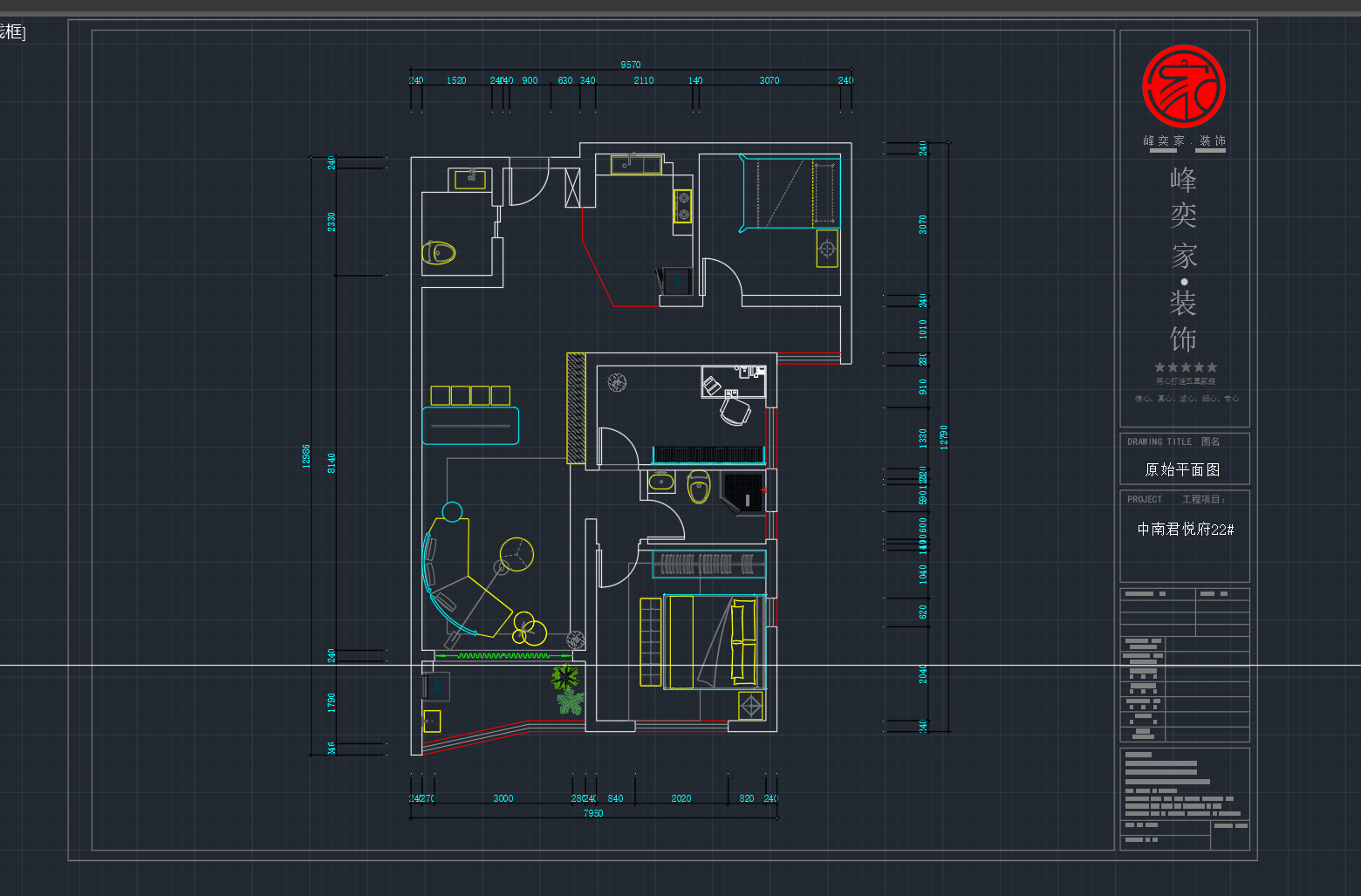Select the green sliding balcony door
Viewport: 1361px width, 896px height.
[x=503, y=655]
